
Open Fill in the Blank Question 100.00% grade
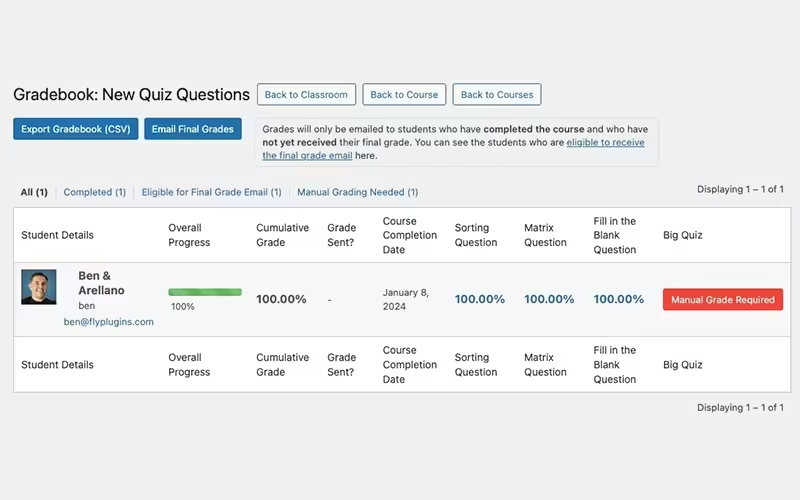(x=619, y=299)
